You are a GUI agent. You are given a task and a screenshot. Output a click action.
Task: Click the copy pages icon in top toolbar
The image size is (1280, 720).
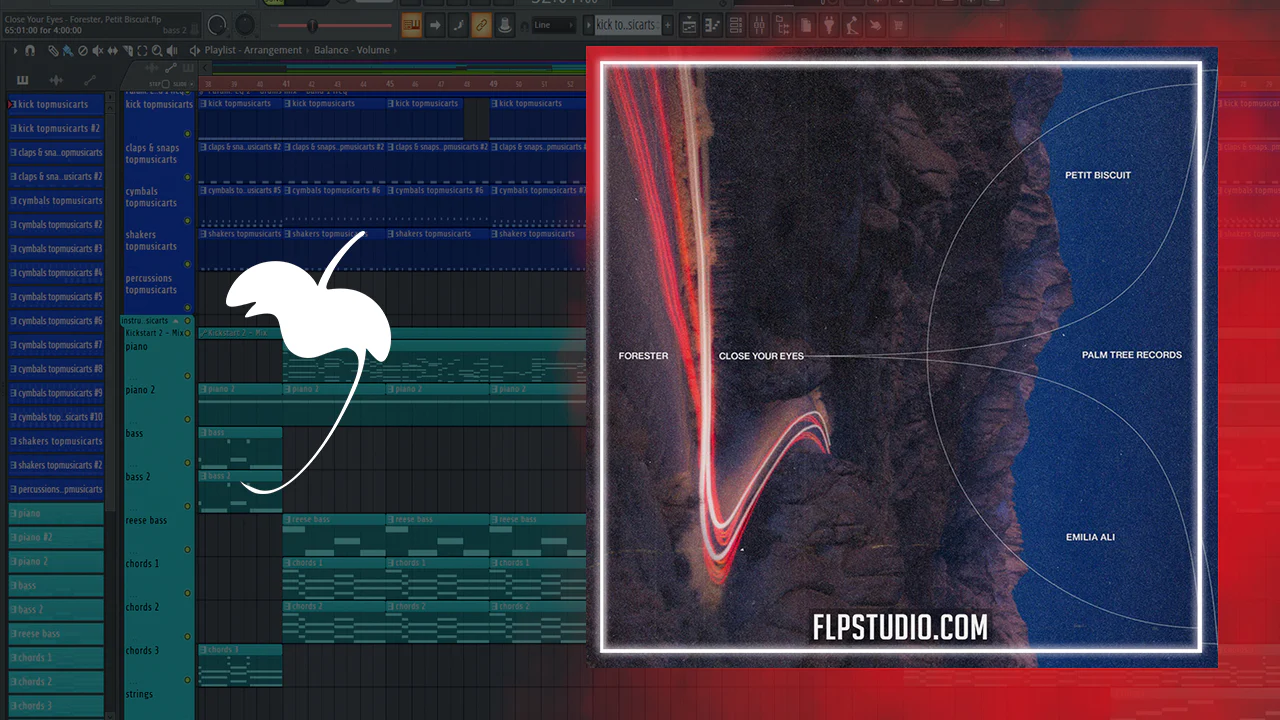pos(806,25)
